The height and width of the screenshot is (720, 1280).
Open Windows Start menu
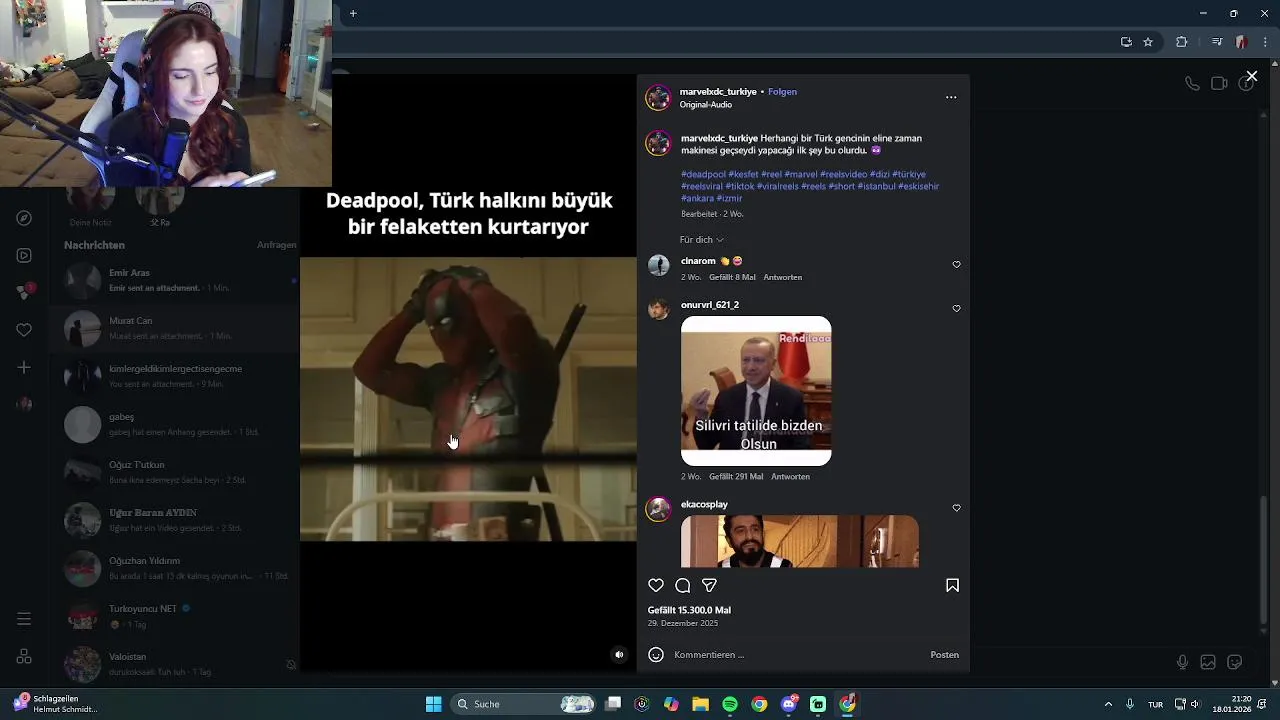(433, 704)
